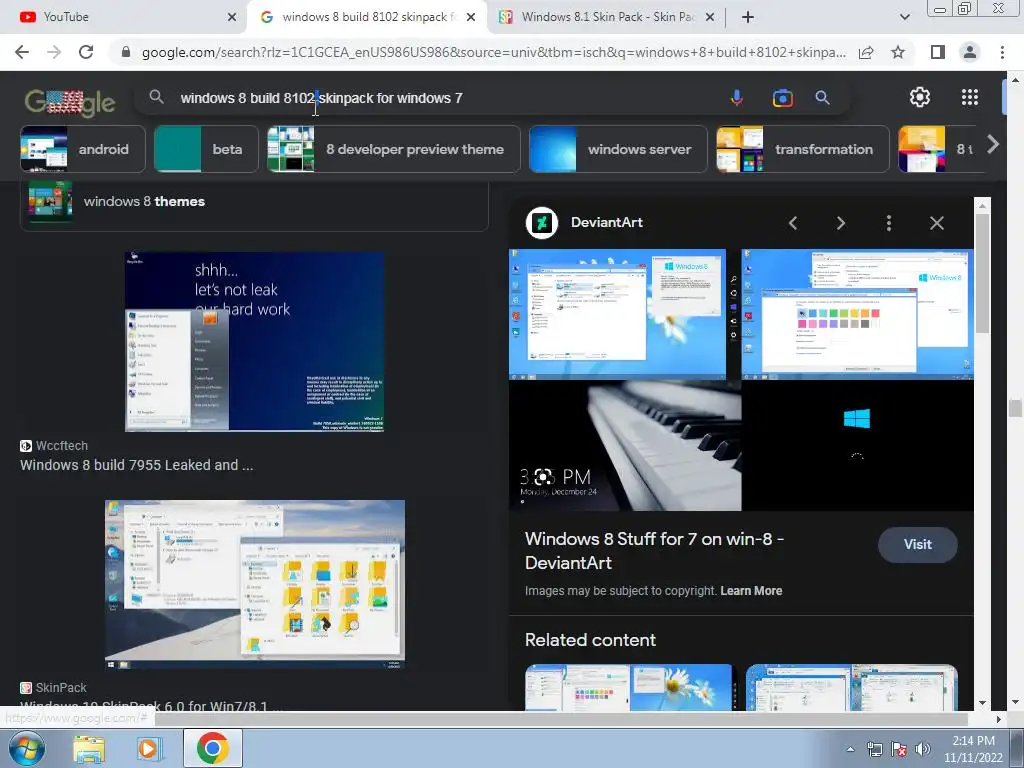Screen dimensions: 1024x768
Task: Select the windows server chip
Action: [x=618, y=149]
